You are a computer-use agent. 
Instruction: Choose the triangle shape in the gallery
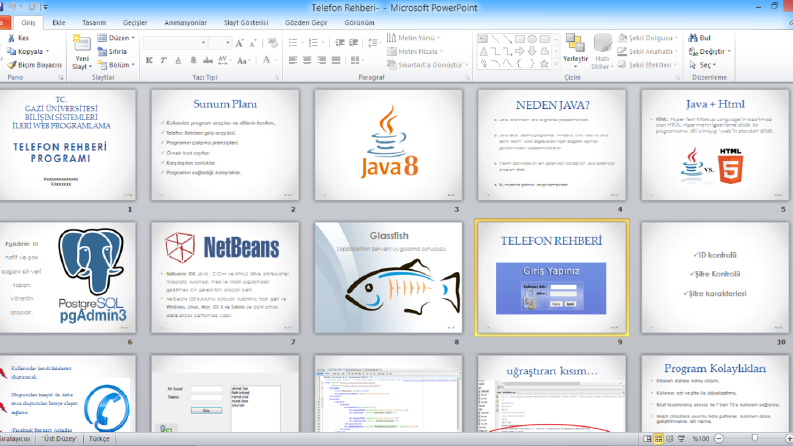pyautogui.click(x=483, y=51)
